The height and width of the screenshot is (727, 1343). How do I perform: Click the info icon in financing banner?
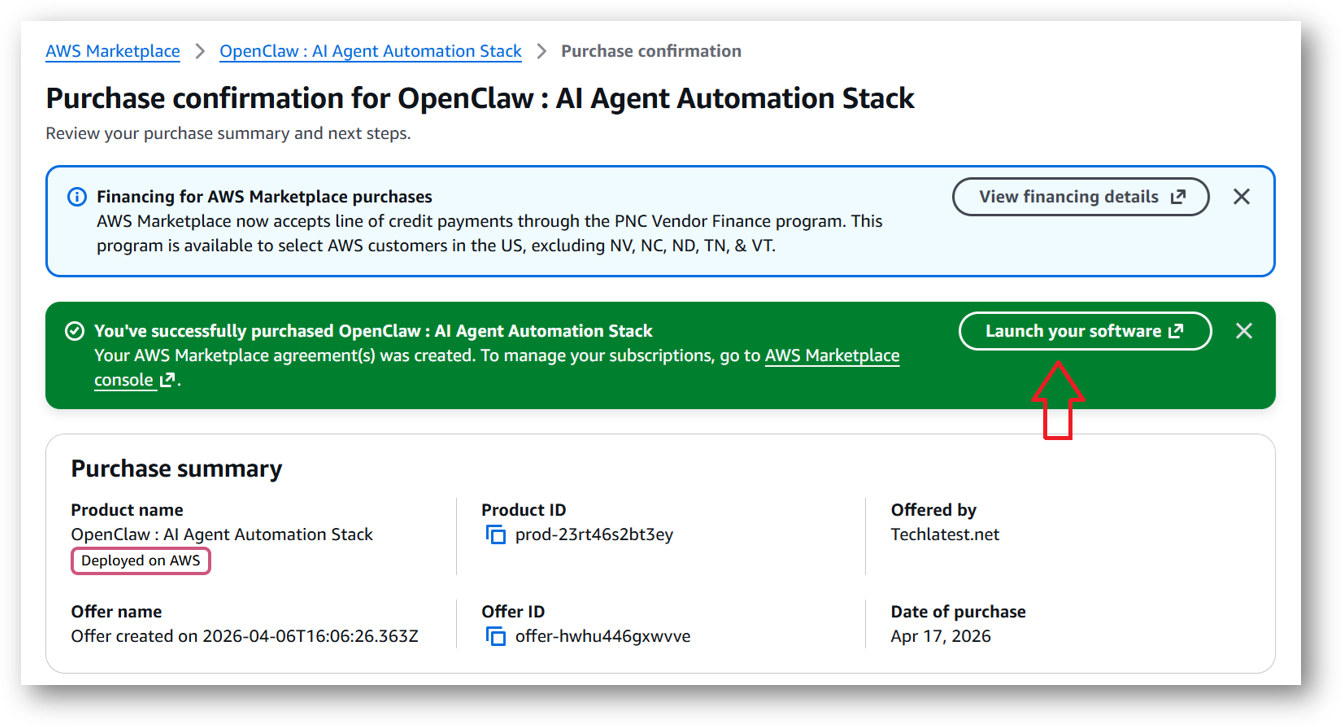click(x=76, y=197)
